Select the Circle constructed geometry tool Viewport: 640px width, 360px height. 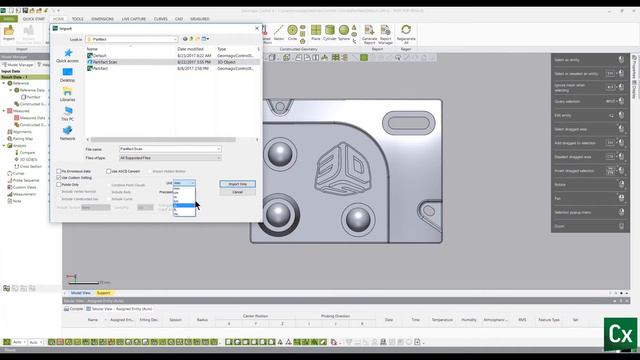(292, 33)
